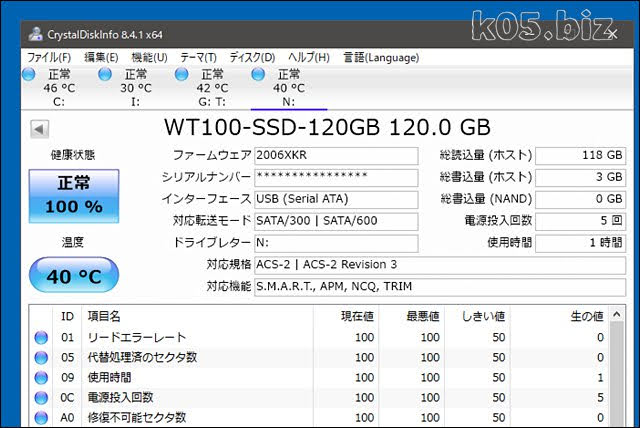Select the 電源投入回数 attribute in SMART list

pyautogui.click(x=120, y=397)
